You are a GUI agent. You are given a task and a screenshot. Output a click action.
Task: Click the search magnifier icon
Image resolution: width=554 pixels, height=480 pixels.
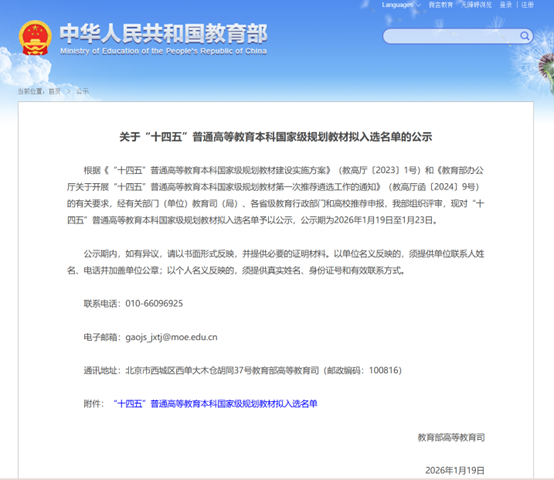click(525, 36)
